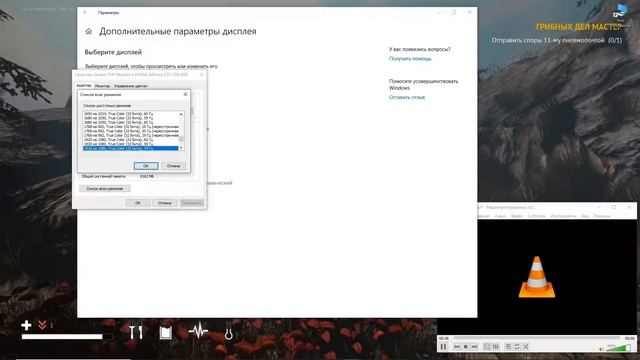The width and height of the screenshot is (640, 360).
Task: Switch to the Монитор tab
Action: pos(102,86)
